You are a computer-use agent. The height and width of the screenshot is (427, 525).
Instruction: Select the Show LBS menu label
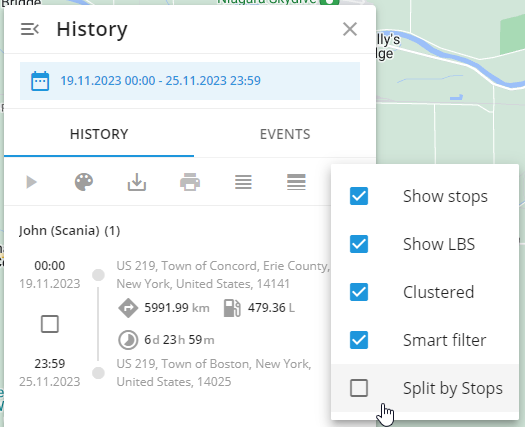pos(439,244)
